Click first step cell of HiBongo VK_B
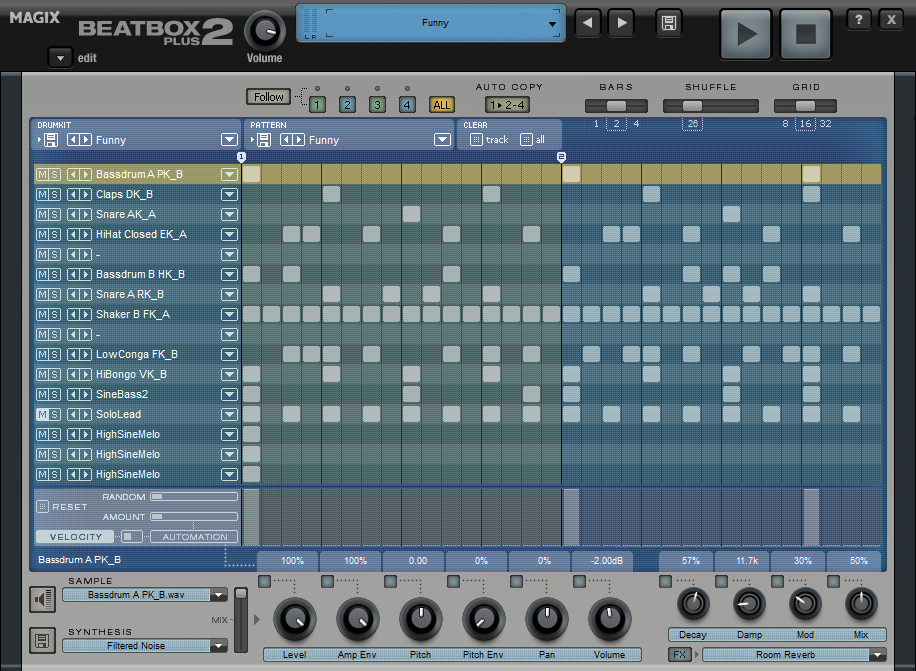Screen dimensions: 916x671 252,374
